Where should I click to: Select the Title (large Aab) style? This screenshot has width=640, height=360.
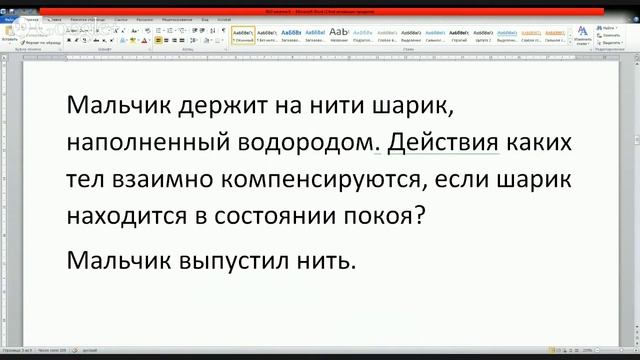click(339, 35)
